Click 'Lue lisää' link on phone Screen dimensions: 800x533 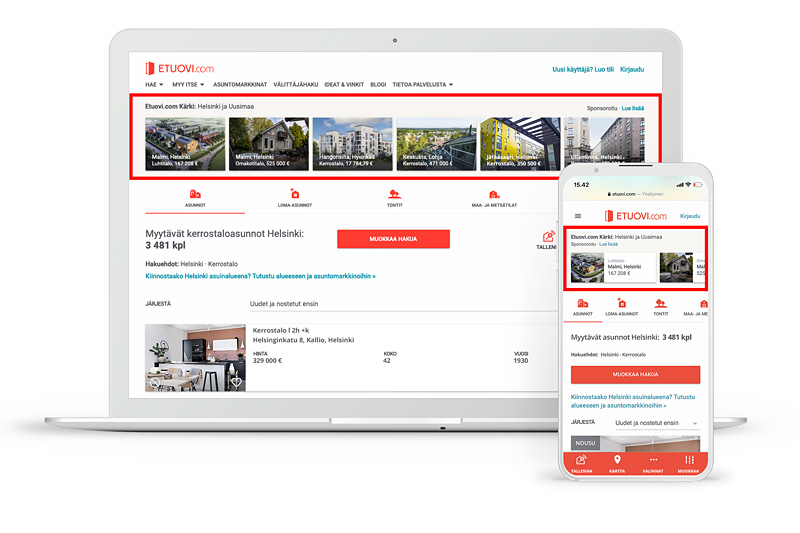coord(608,244)
